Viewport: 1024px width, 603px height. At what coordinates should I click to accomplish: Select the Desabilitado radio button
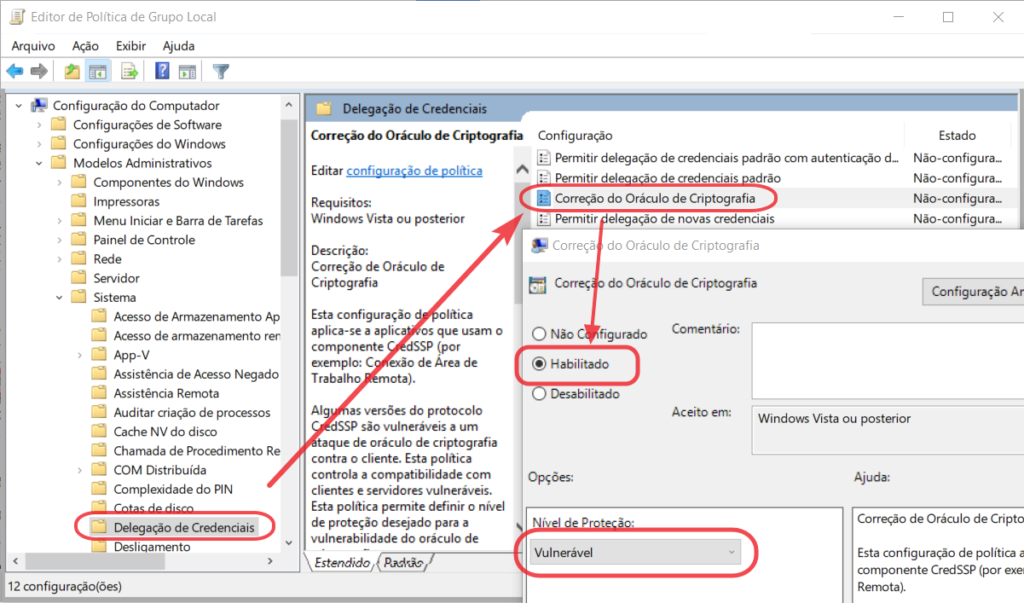[540, 394]
